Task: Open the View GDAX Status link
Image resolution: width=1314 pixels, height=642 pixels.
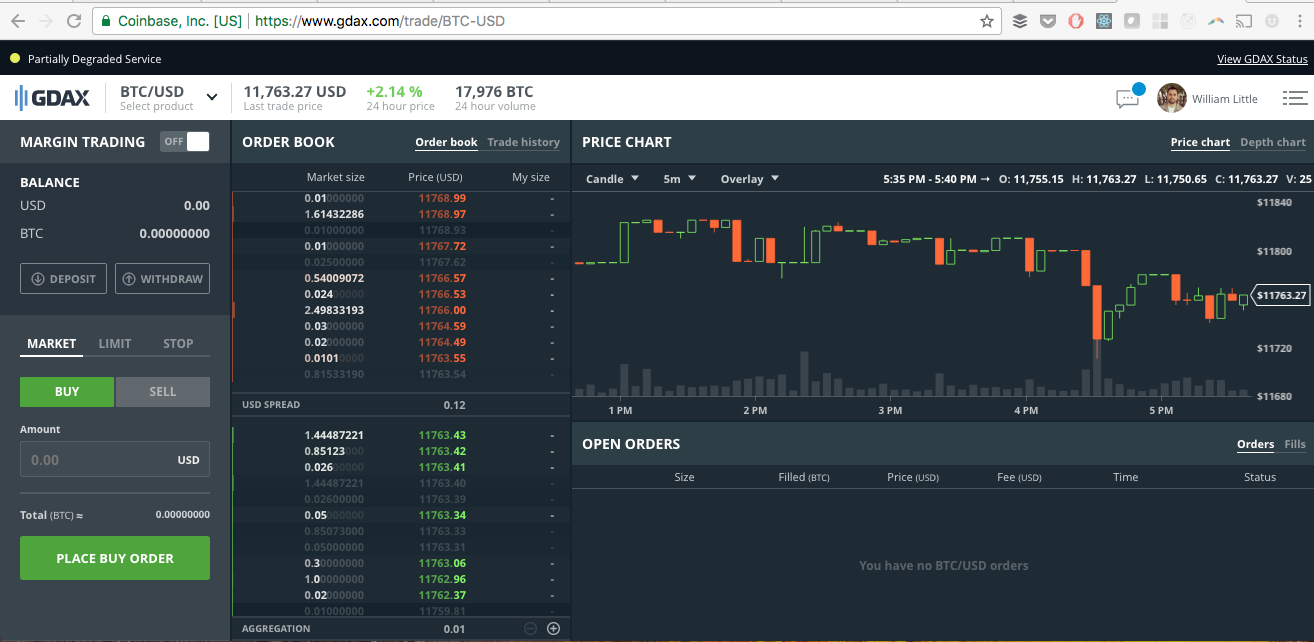Action: [x=1261, y=59]
